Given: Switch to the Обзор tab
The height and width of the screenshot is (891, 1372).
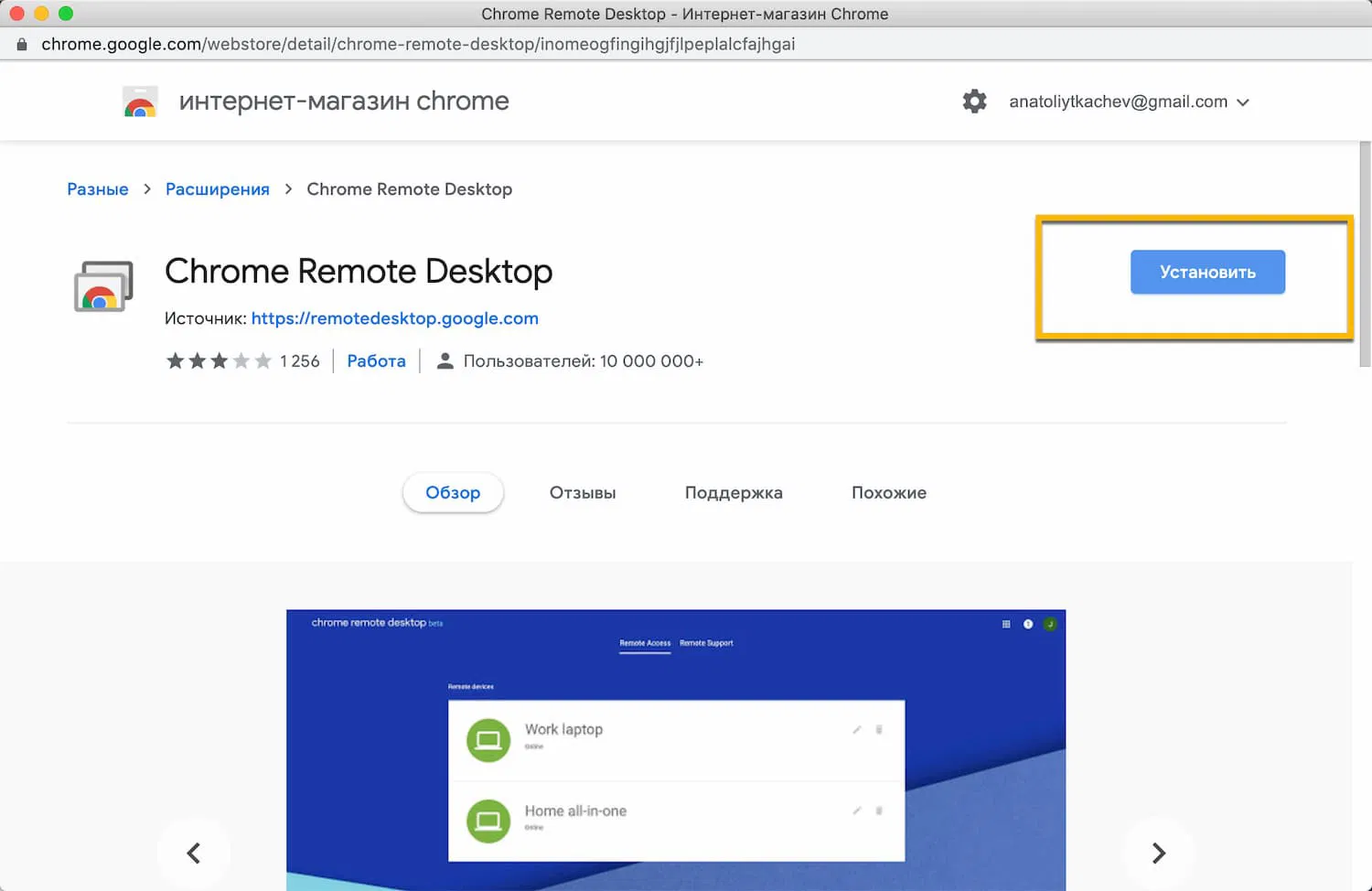Looking at the screenshot, I should click(453, 492).
